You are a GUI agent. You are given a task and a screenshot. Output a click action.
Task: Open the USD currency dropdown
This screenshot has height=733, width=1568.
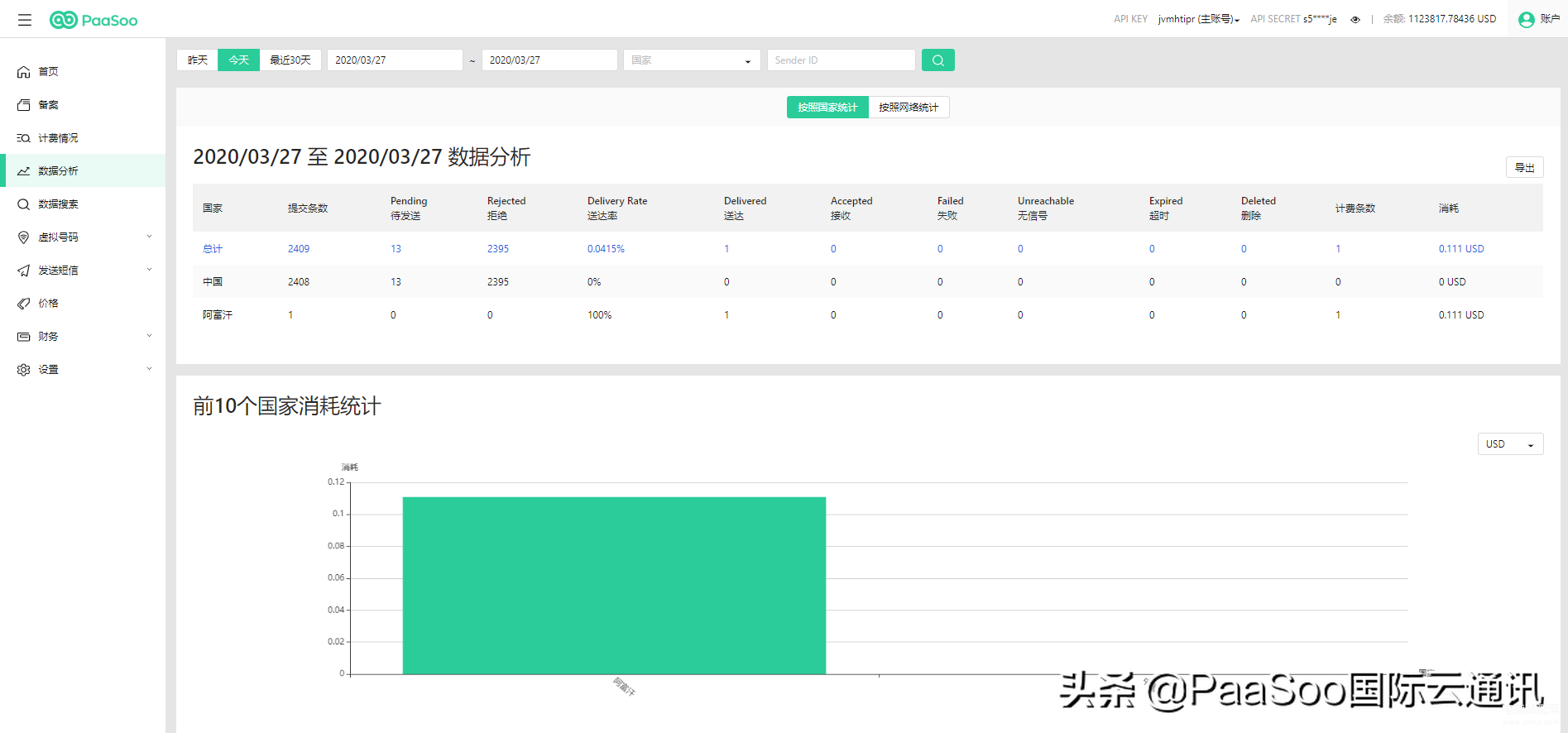click(x=1509, y=444)
